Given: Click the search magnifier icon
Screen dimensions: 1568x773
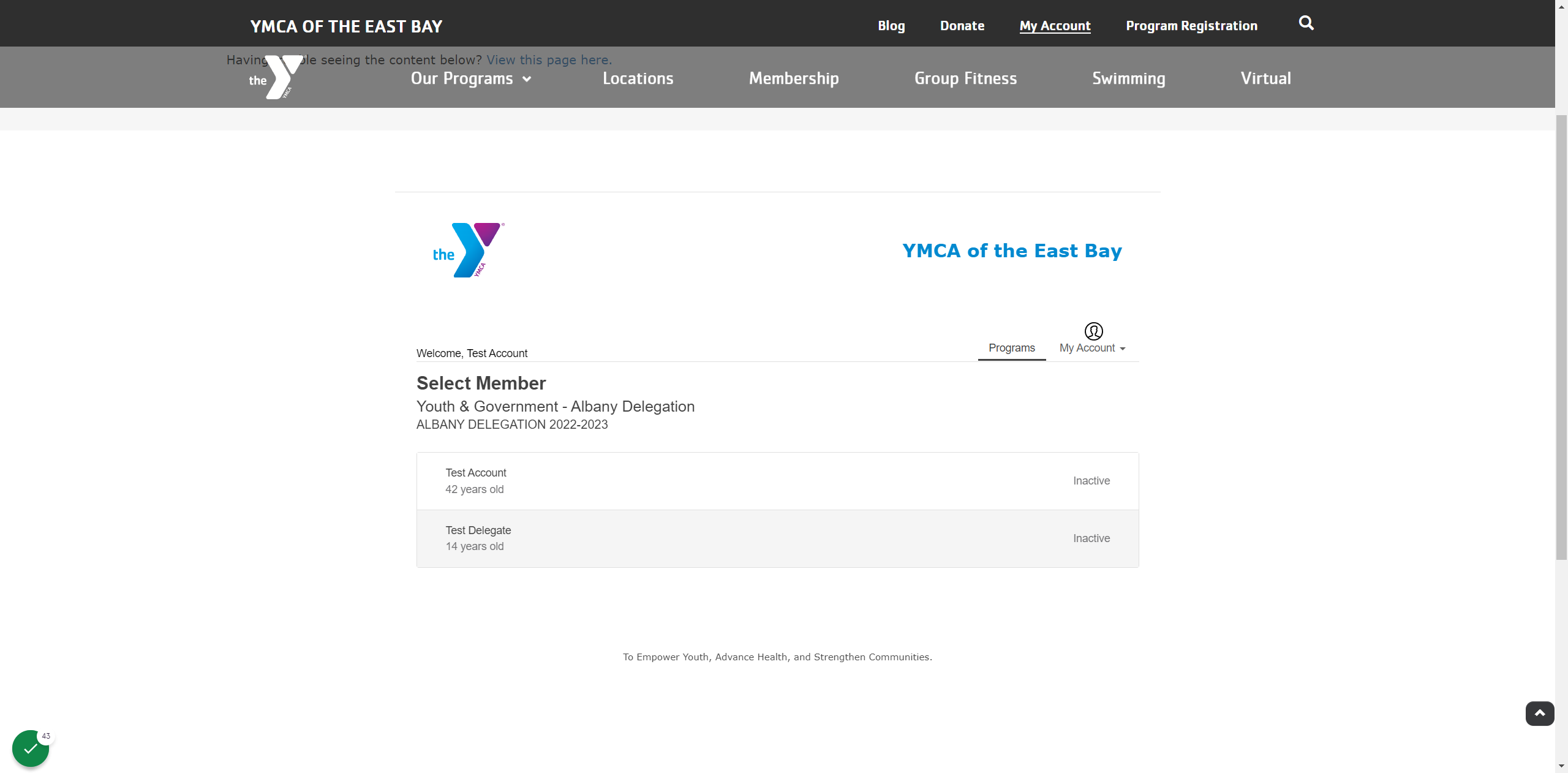Looking at the screenshot, I should click(x=1306, y=23).
